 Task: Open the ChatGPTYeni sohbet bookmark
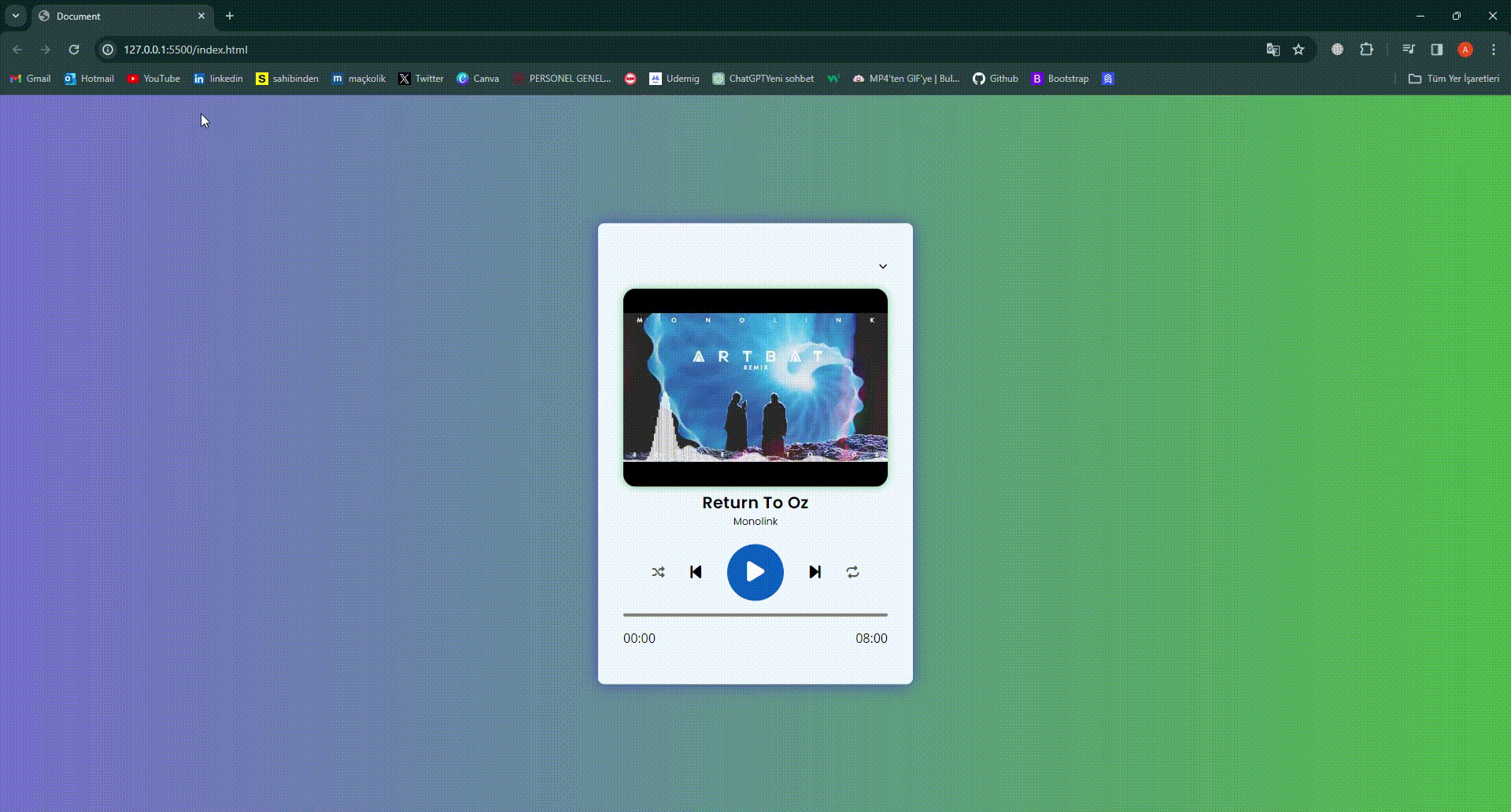click(763, 79)
